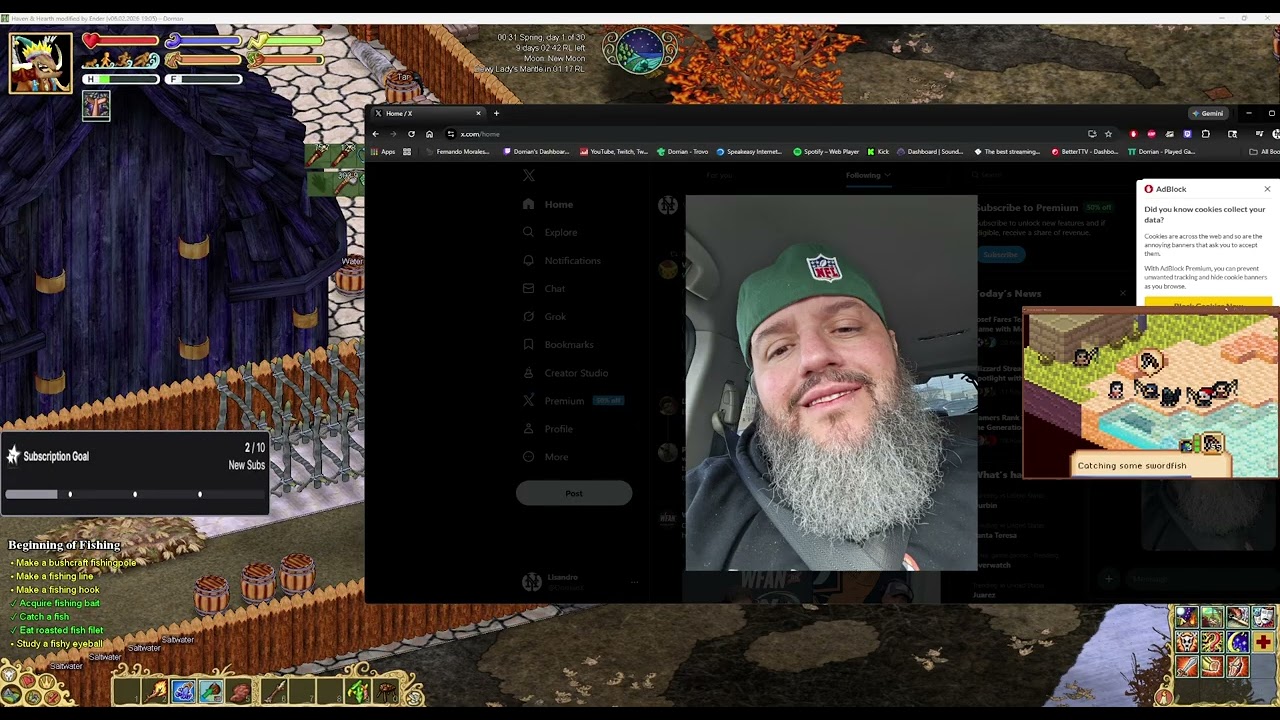Click the red cross icon in action grid
The image size is (1280, 720).
1263,641
